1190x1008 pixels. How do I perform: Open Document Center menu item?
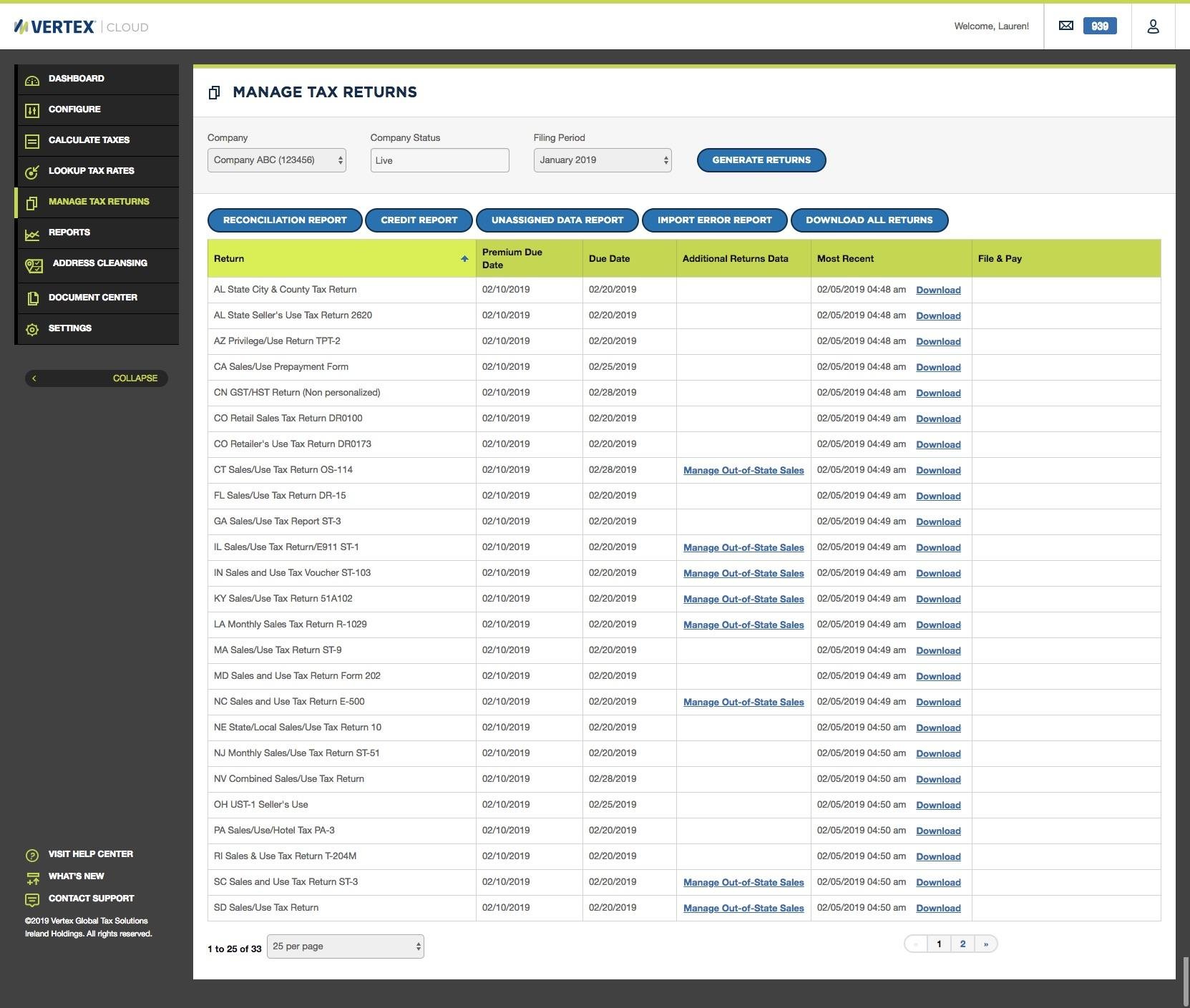coord(97,298)
